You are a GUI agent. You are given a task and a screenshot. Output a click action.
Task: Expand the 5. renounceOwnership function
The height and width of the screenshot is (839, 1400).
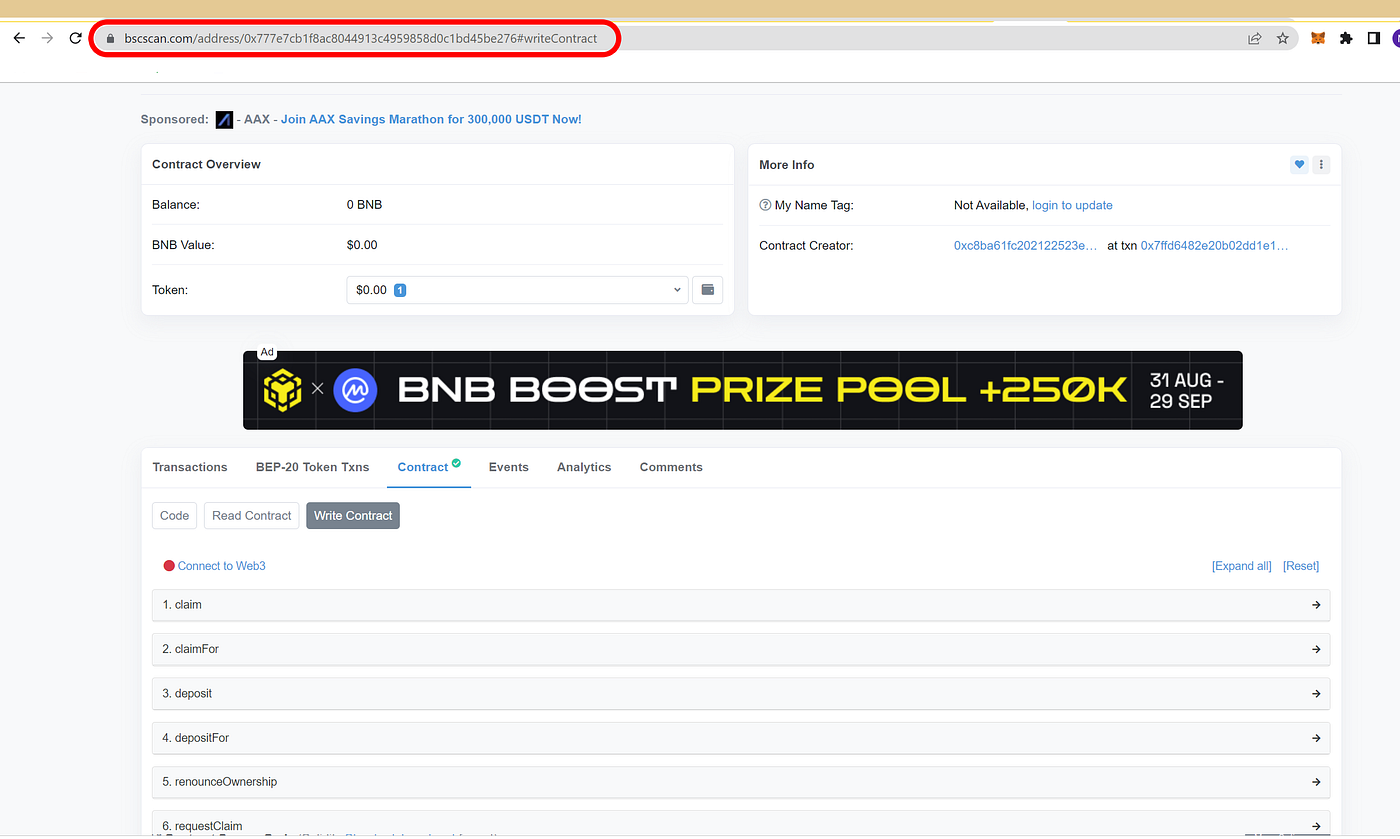pyautogui.click(x=741, y=782)
